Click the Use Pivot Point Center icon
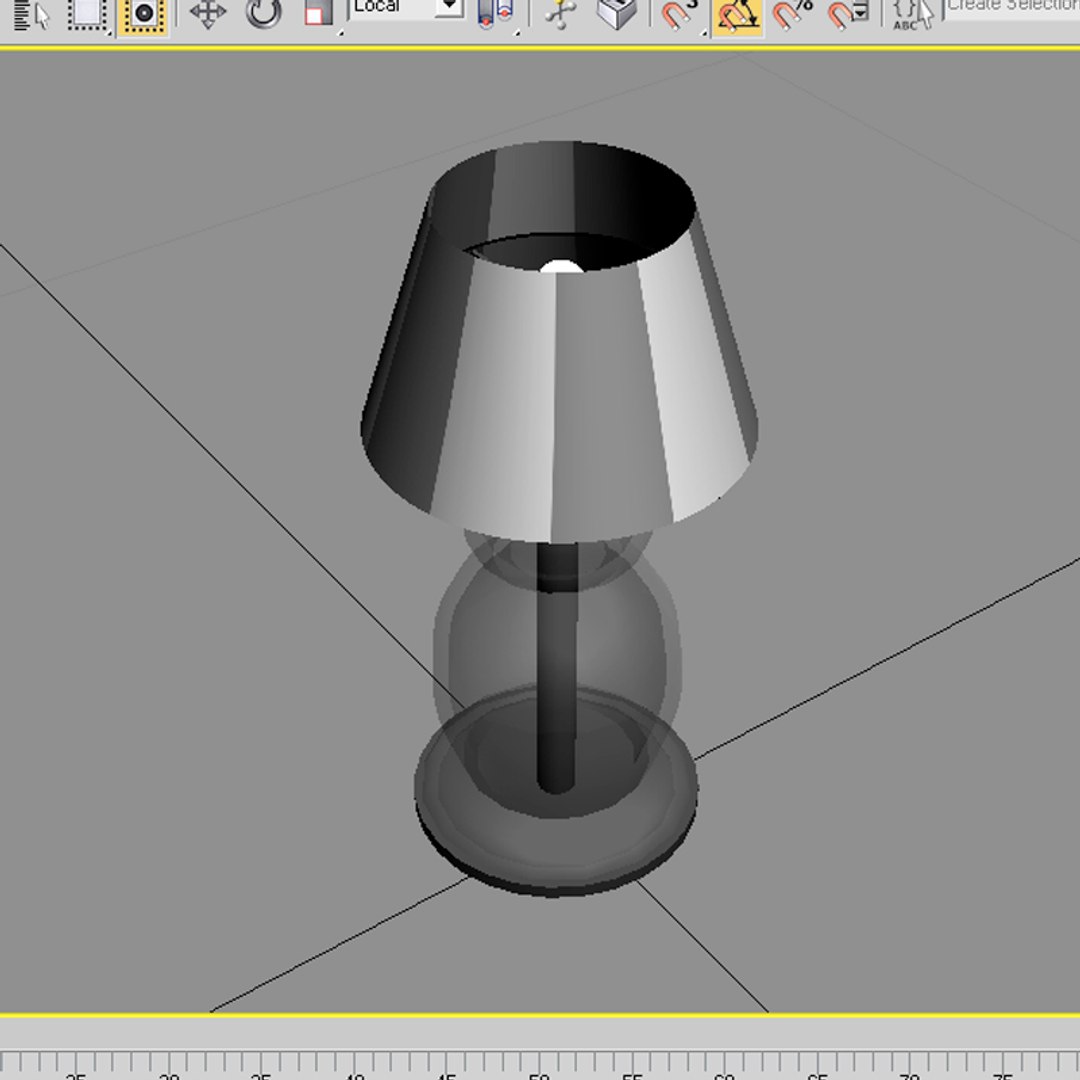The height and width of the screenshot is (1080, 1080). (495, 14)
